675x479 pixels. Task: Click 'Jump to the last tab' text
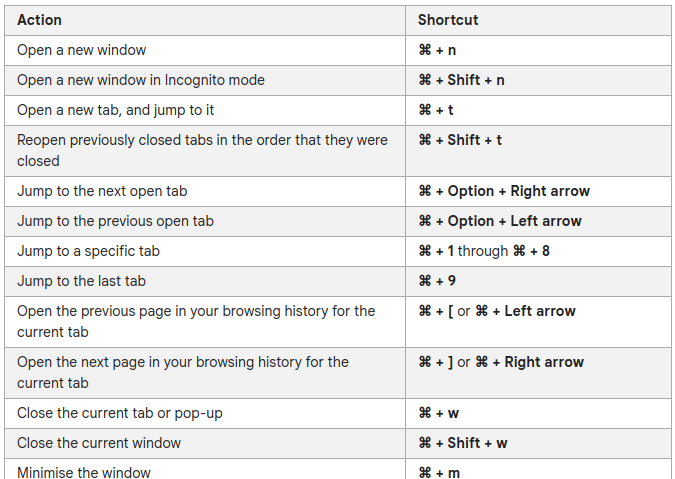tap(81, 281)
